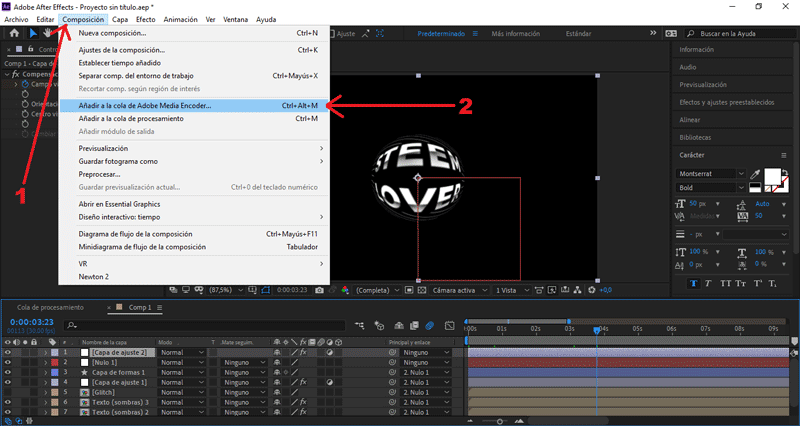Viewport: 800px width, 426px height.
Task: Open the Bibliotecas panel
Action: [695, 137]
